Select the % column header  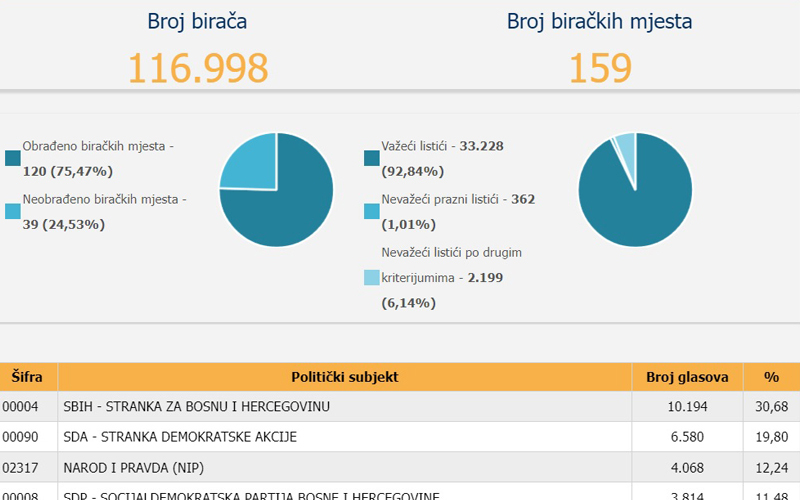tap(771, 377)
